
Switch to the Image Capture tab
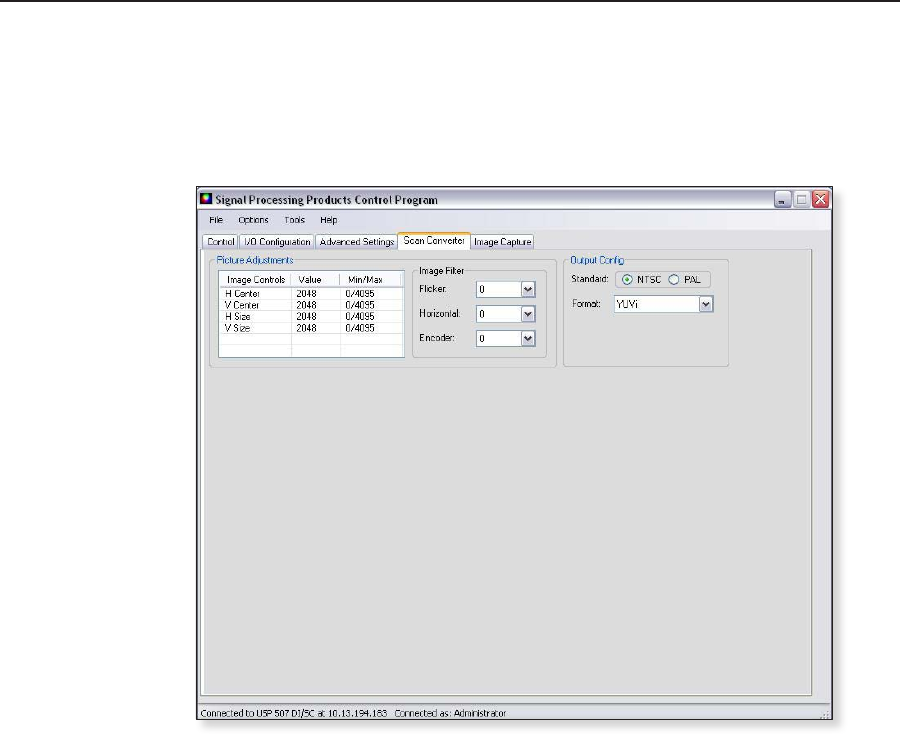coord(502,242)
